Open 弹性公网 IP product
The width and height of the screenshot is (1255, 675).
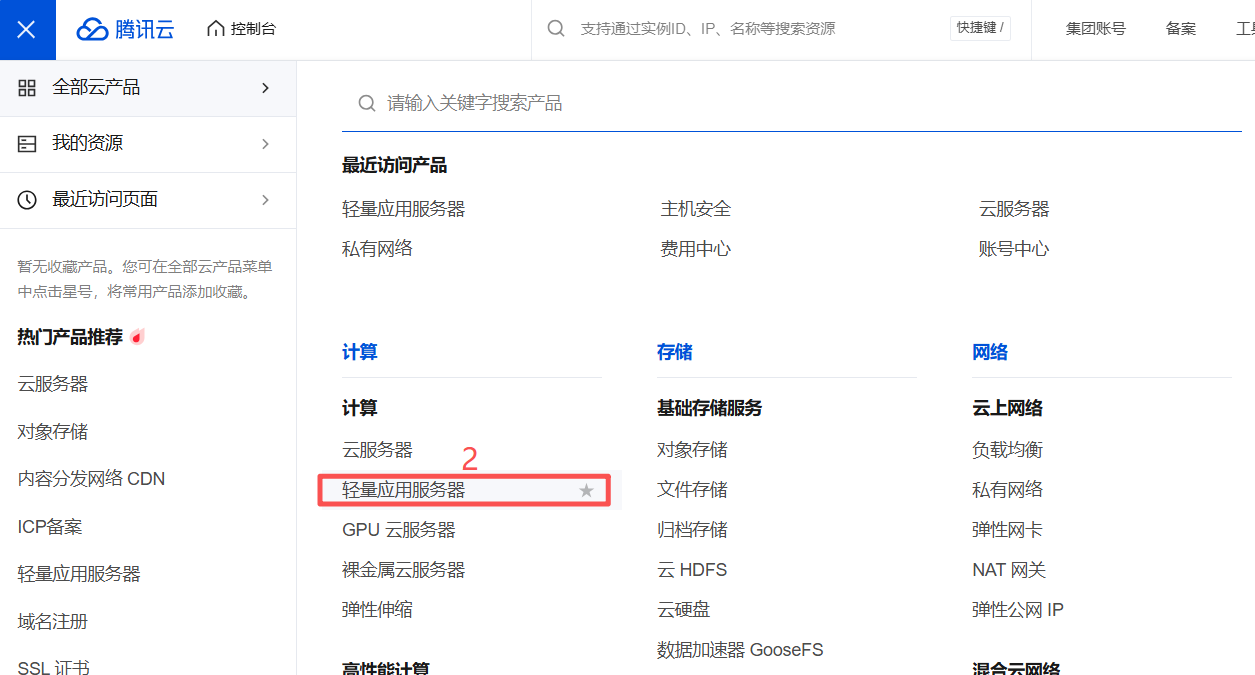tap(1018, 610)
